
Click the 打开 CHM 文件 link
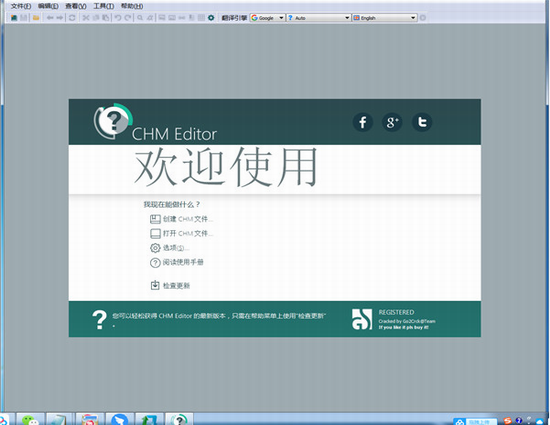[188, 234]
